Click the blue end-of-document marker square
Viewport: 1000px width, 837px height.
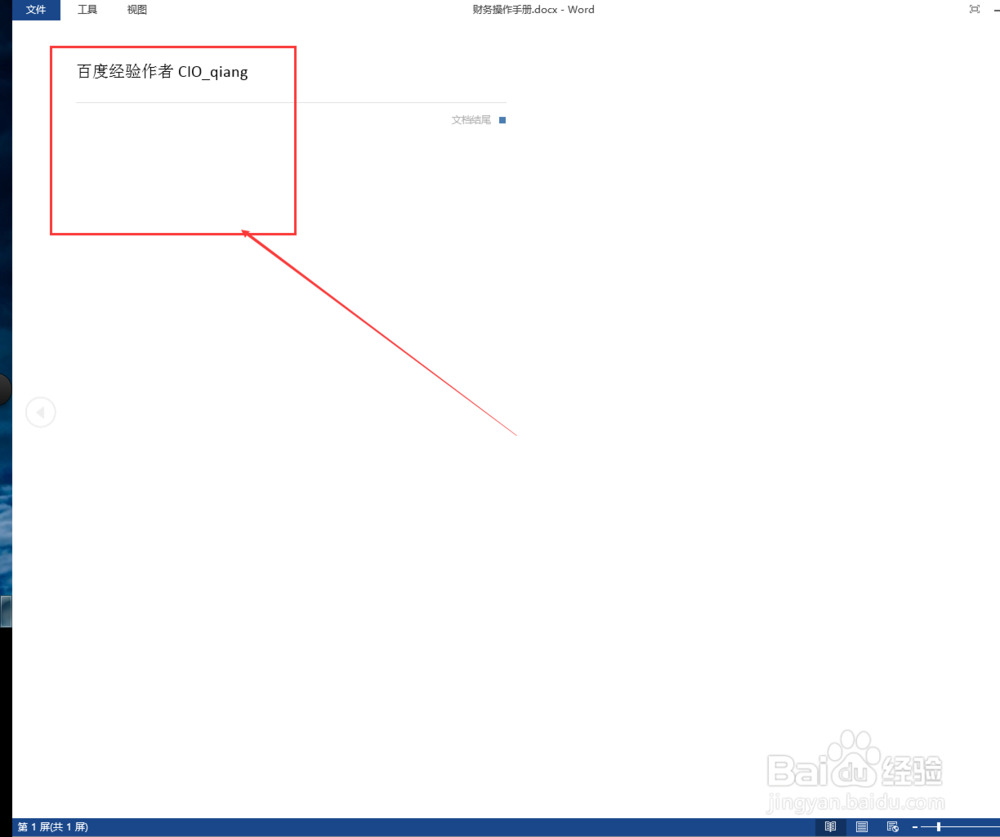click(502, 119)
